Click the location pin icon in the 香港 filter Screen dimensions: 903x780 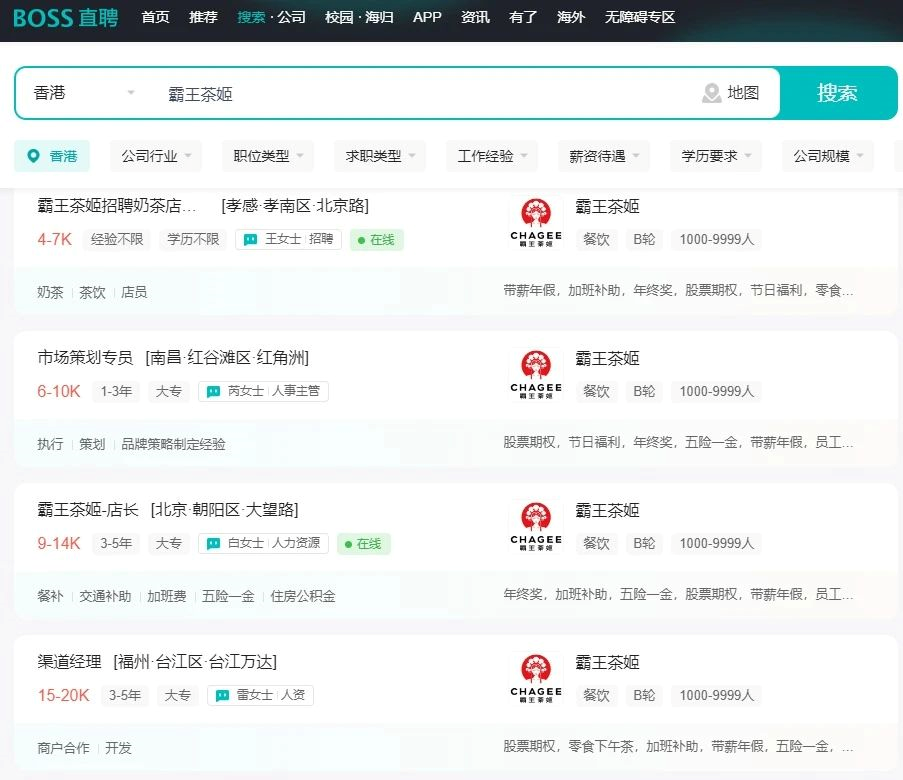[x=33, y=156]
